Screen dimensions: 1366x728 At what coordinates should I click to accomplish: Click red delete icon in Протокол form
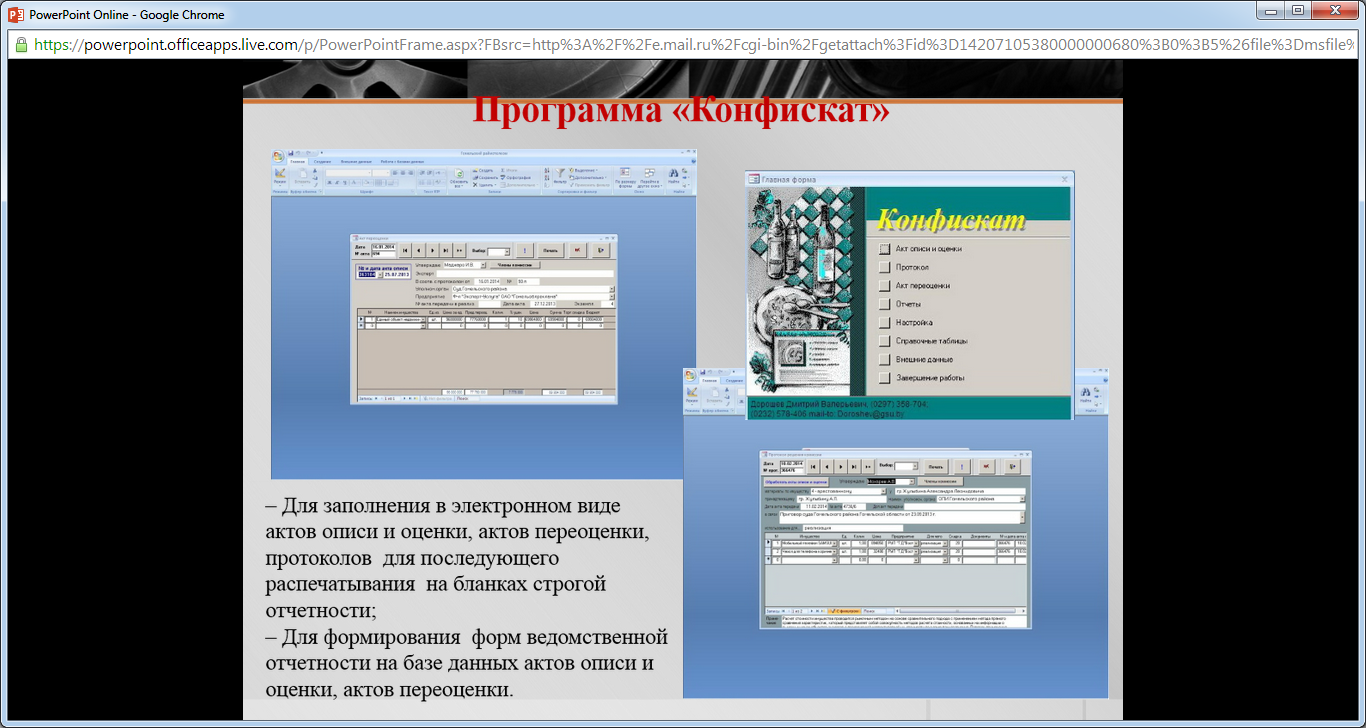pos(986,467)
